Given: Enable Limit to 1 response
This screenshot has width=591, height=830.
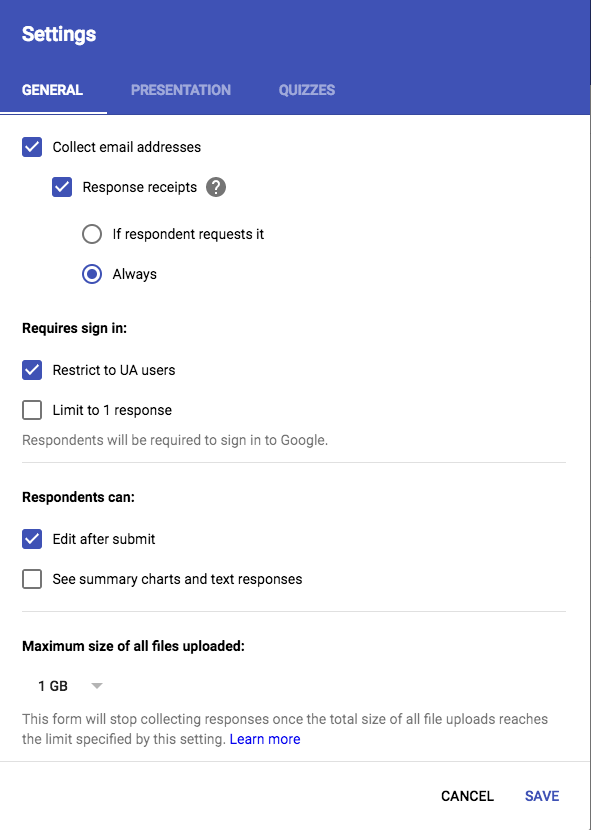Looking at the screenshot, I should 31,410.
